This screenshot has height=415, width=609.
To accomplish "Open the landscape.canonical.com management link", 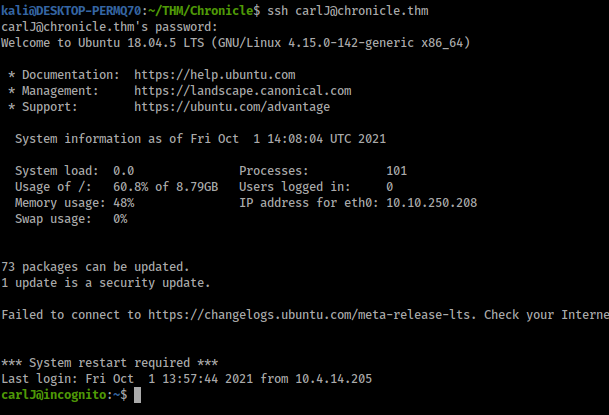I will click(x=242, y=91).
